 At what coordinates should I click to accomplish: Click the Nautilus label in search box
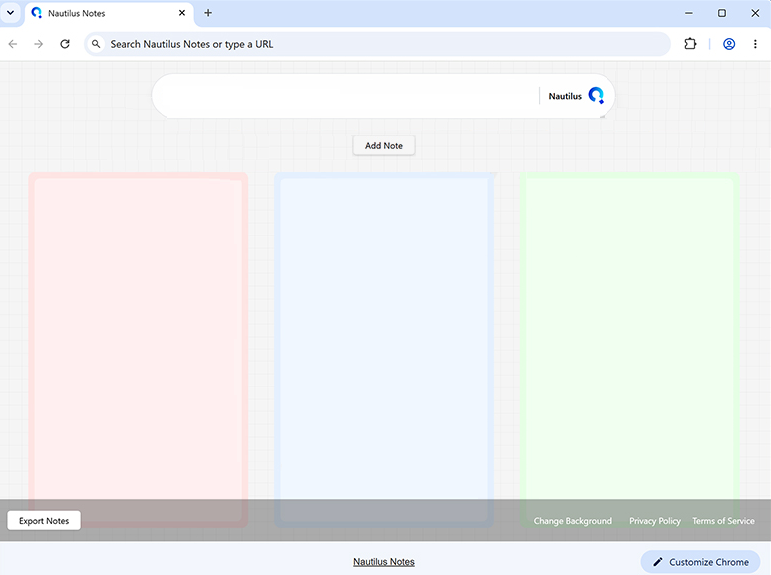pyautogui.click(x=565, y=96)
